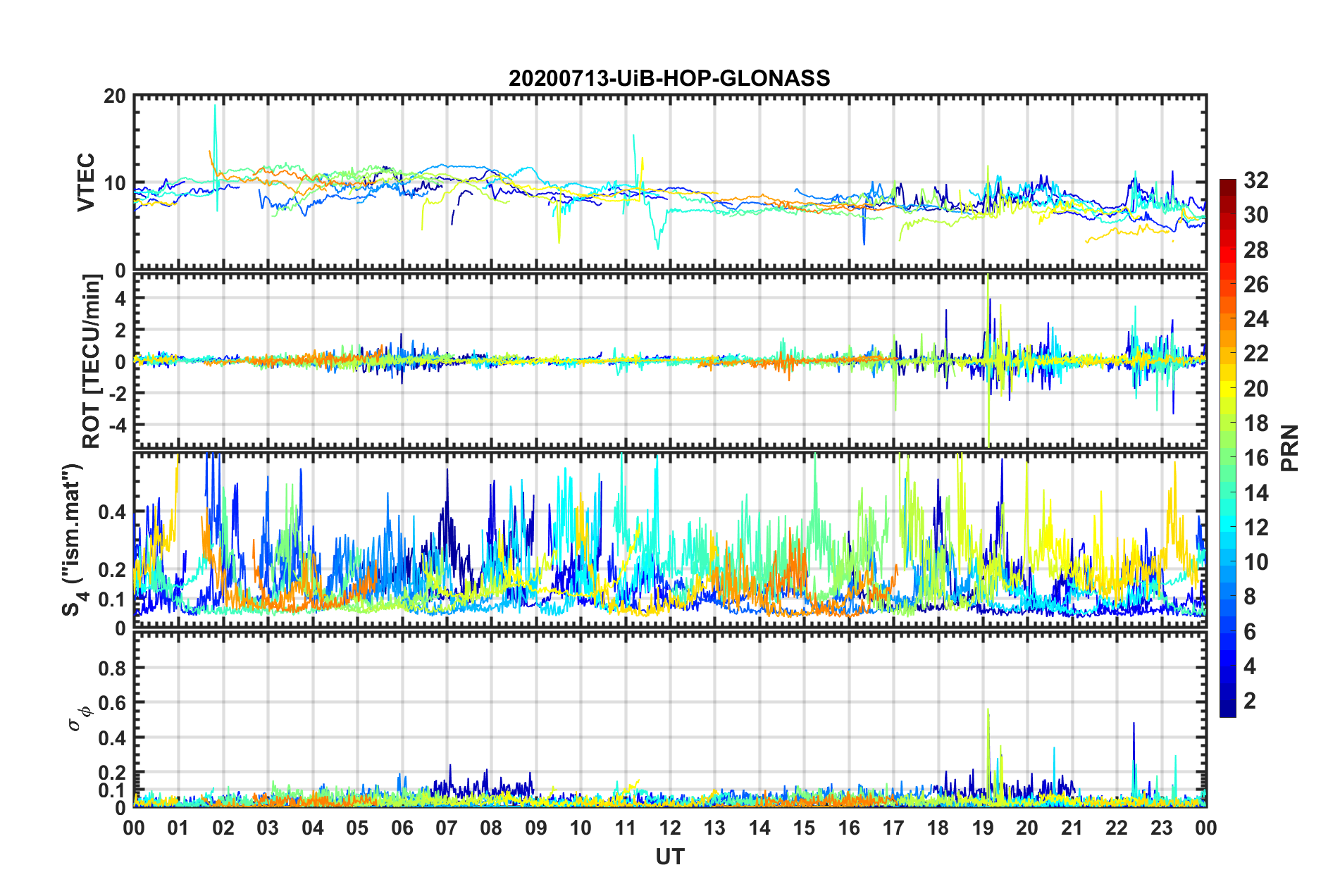1340x896 pixels.
Task: Click colorbar tick label 26
Action: (1255, 285)
